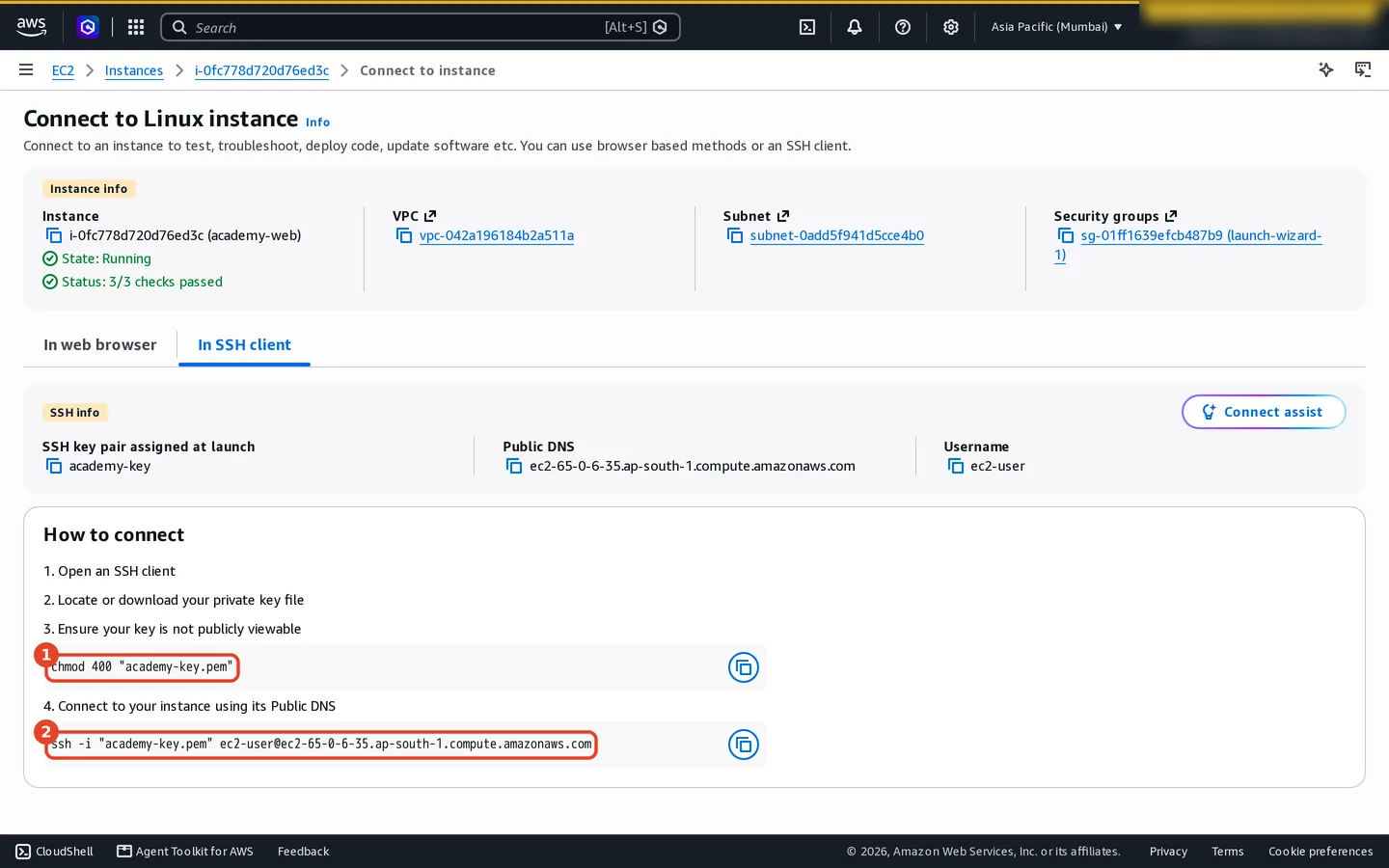Open VPC external link icon

tap(430, 216)
